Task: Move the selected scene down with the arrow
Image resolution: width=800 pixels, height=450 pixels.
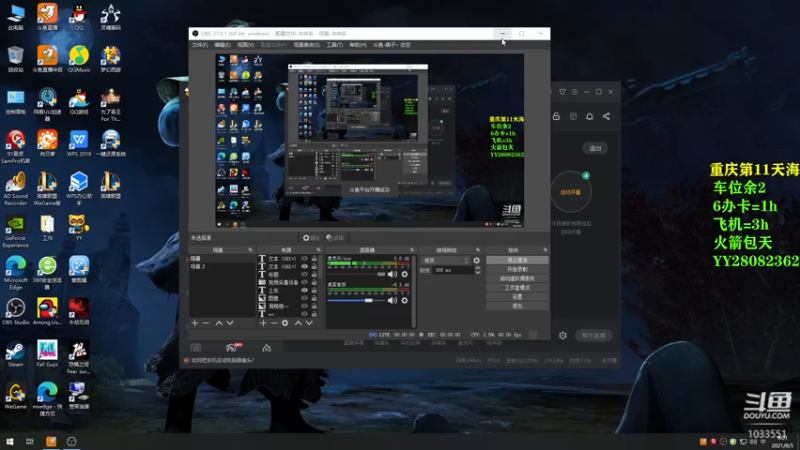Action: point(230,323)
